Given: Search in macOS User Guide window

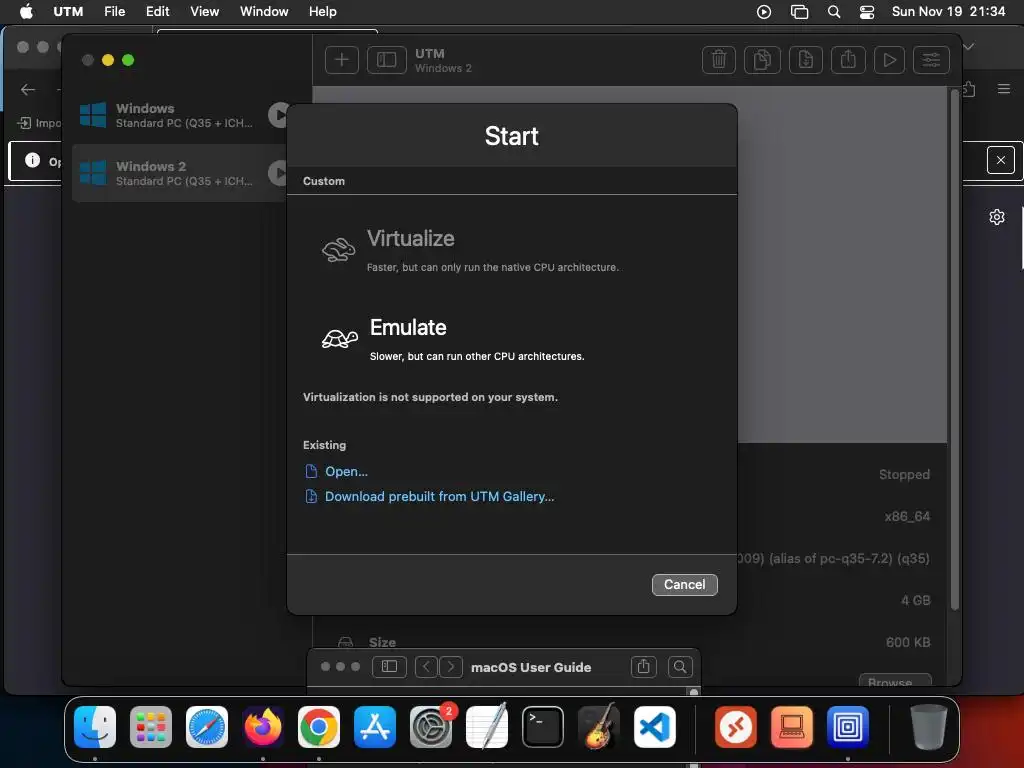Looking at the screenshot, I should (680, 666).
